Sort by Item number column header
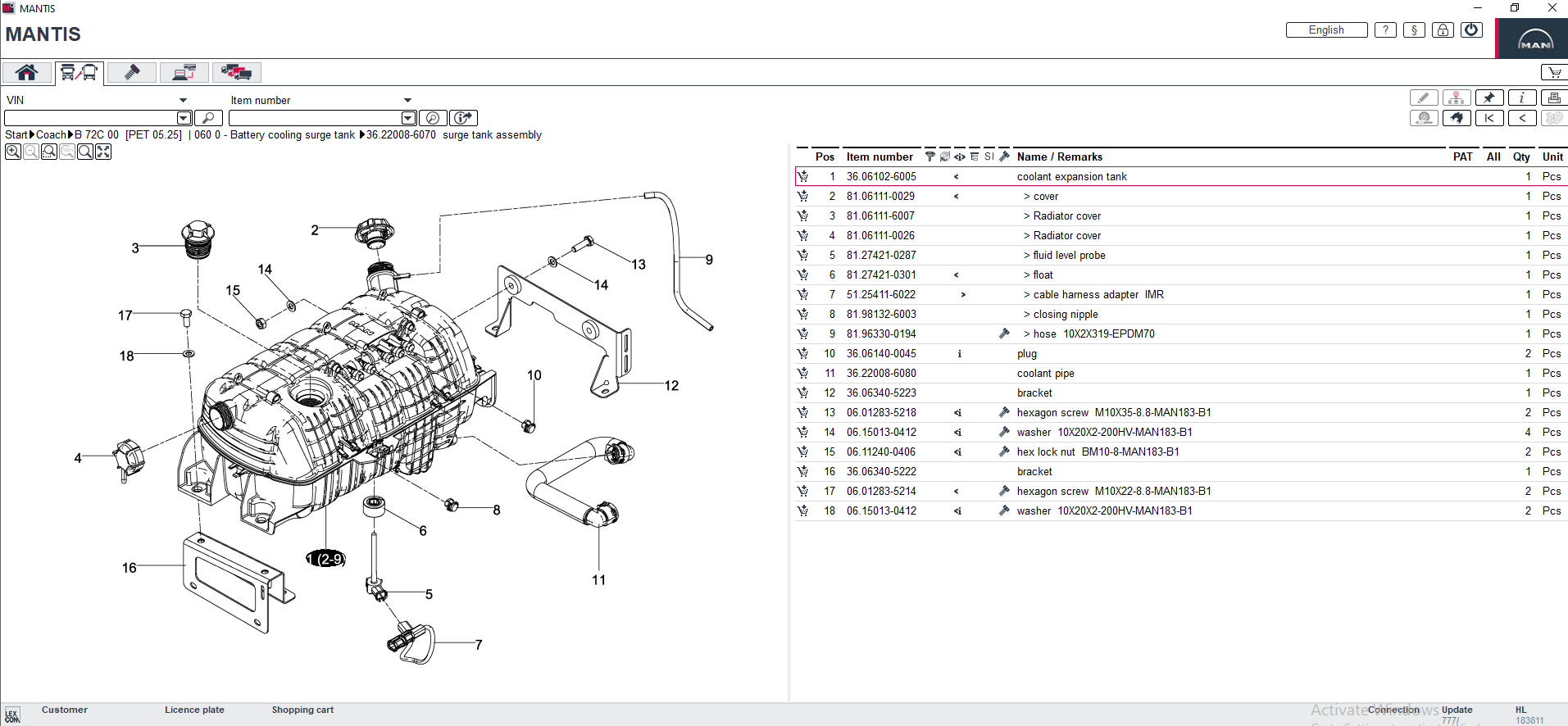 click(879, 157)
